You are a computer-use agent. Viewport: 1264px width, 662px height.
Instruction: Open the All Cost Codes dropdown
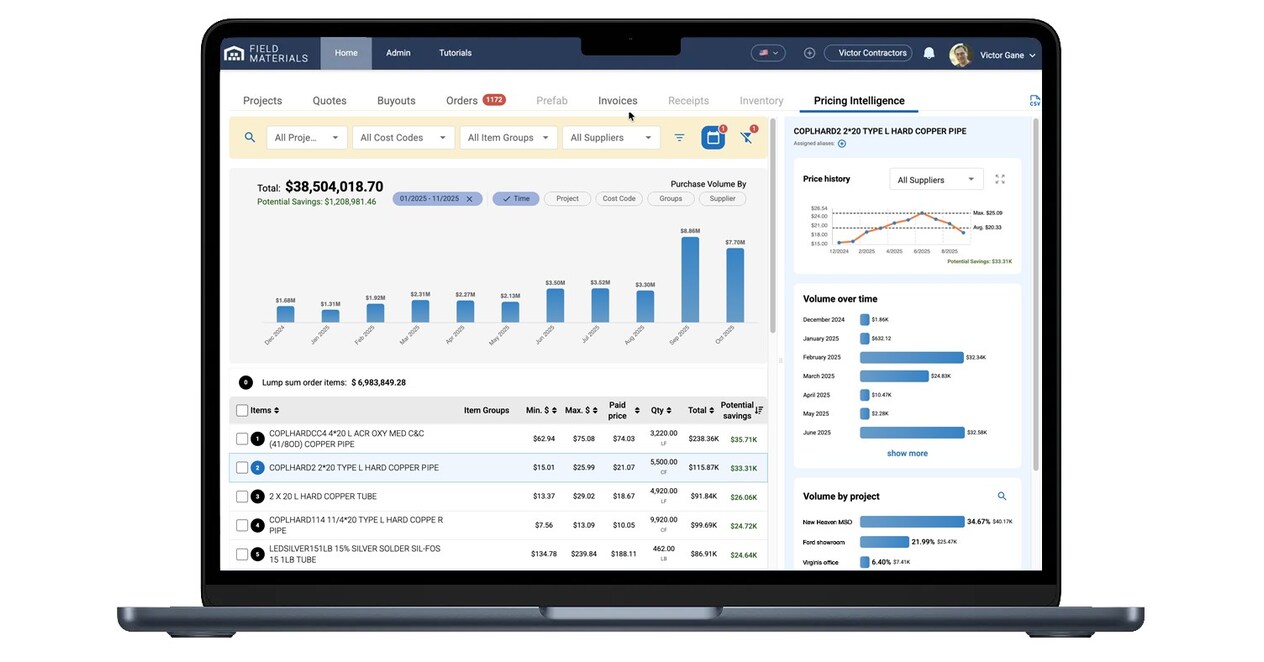pos(402,137)
